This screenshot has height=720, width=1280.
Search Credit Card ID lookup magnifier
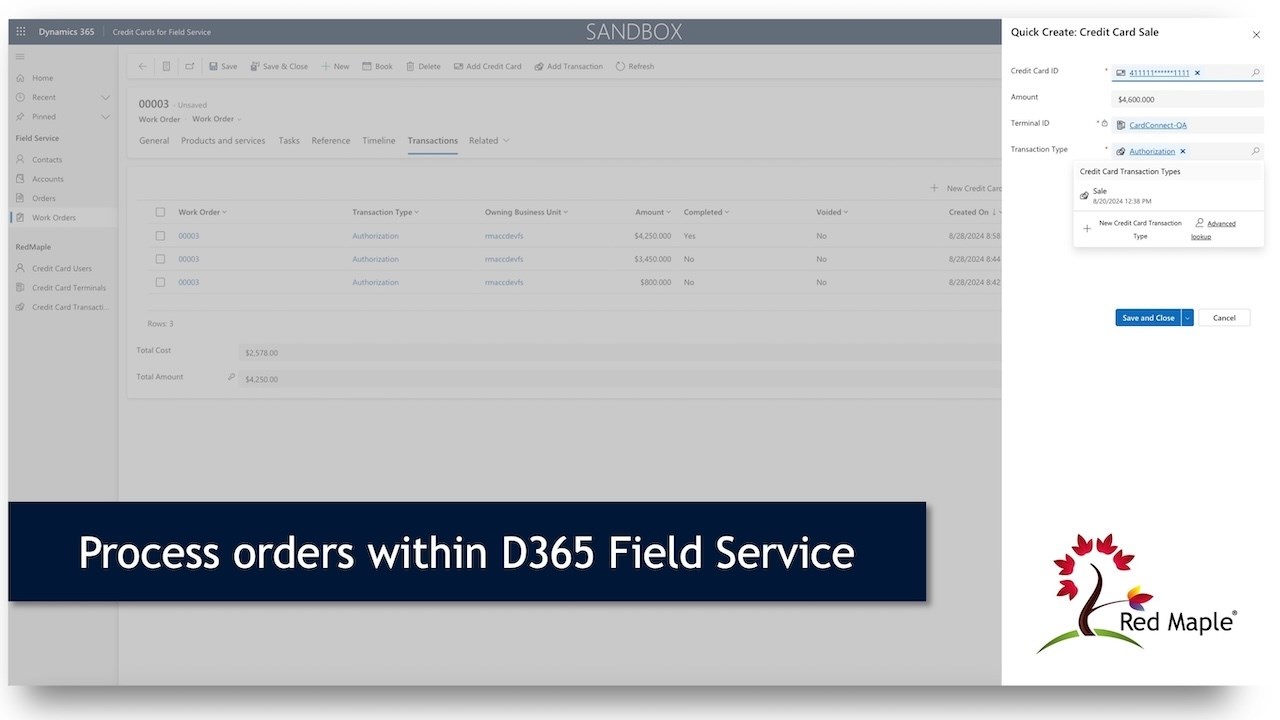point(1256,72)
